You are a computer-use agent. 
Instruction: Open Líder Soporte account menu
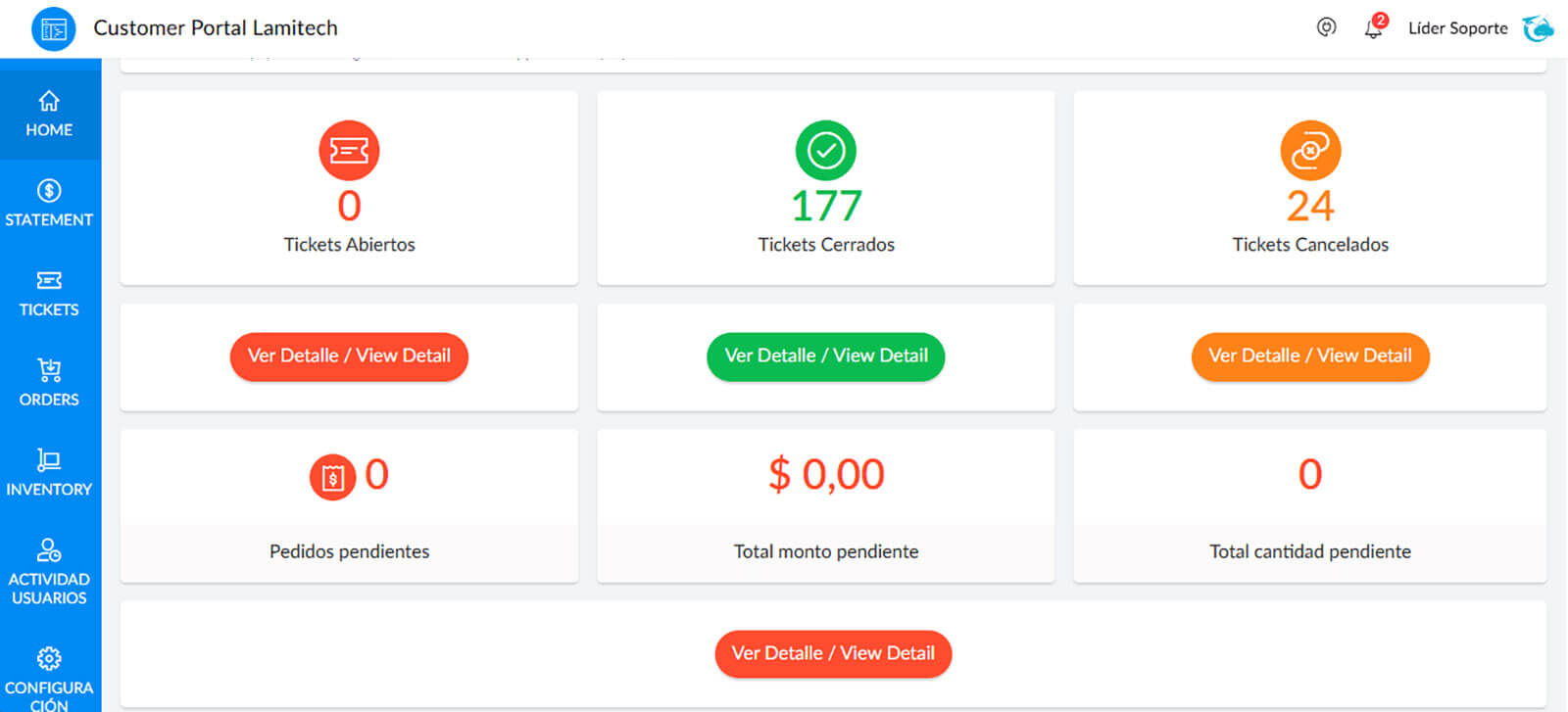click(x=1458, y=28)
